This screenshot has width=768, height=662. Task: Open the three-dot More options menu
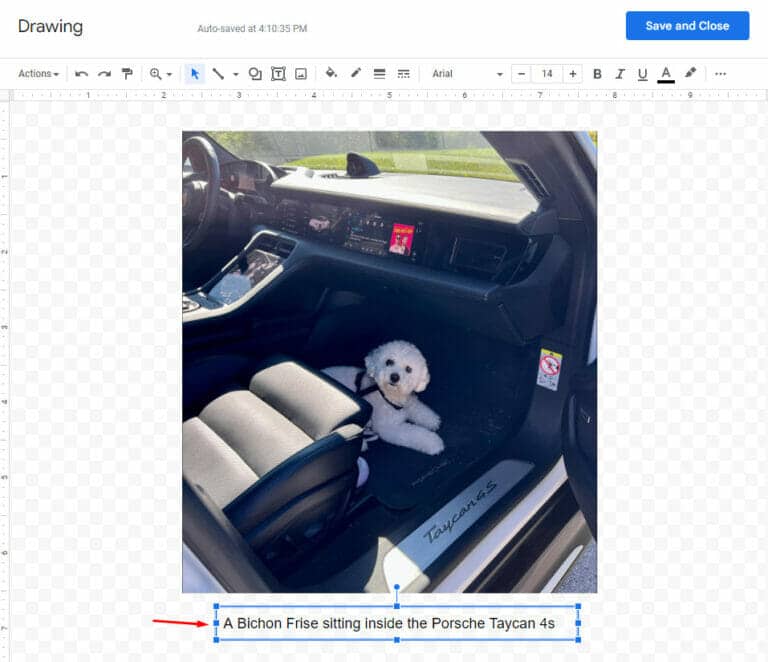click(720, 74)
